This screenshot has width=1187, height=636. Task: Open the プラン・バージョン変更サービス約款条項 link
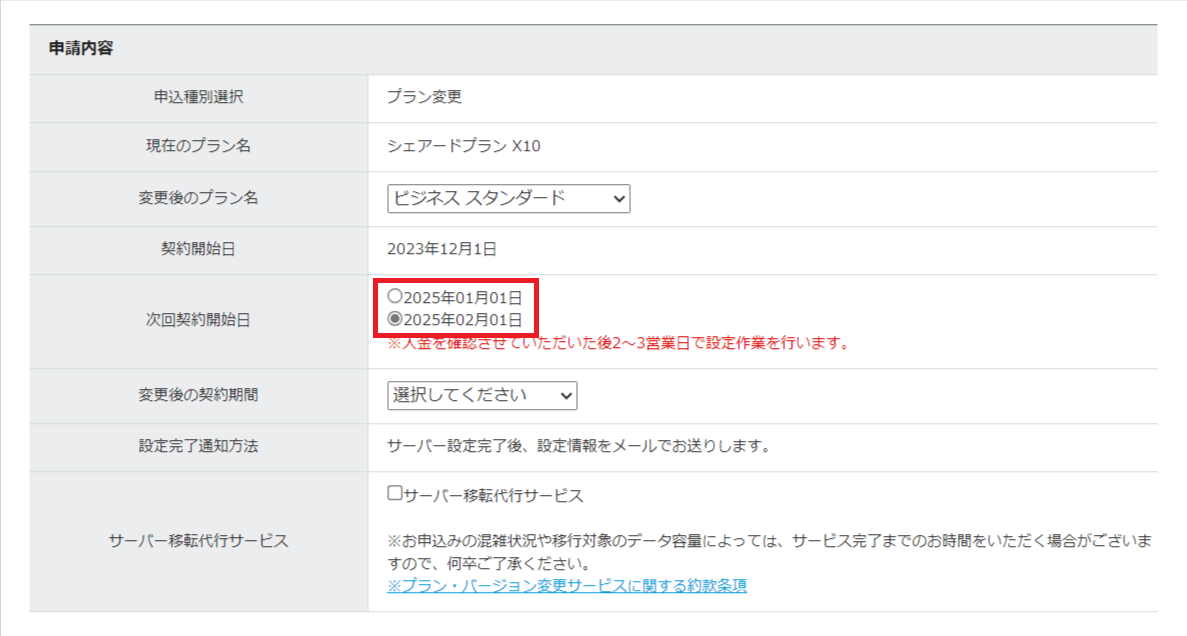tap(567, 585)
